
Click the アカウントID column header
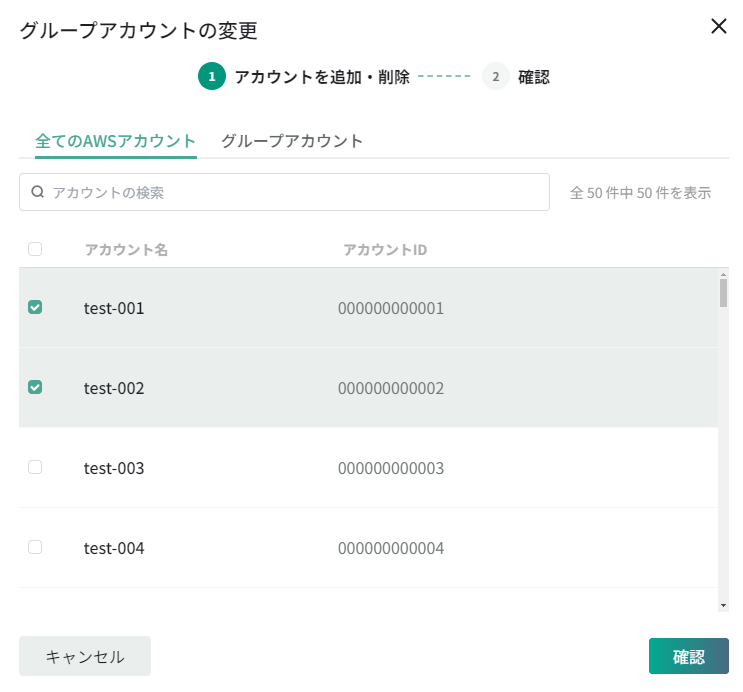385,249
